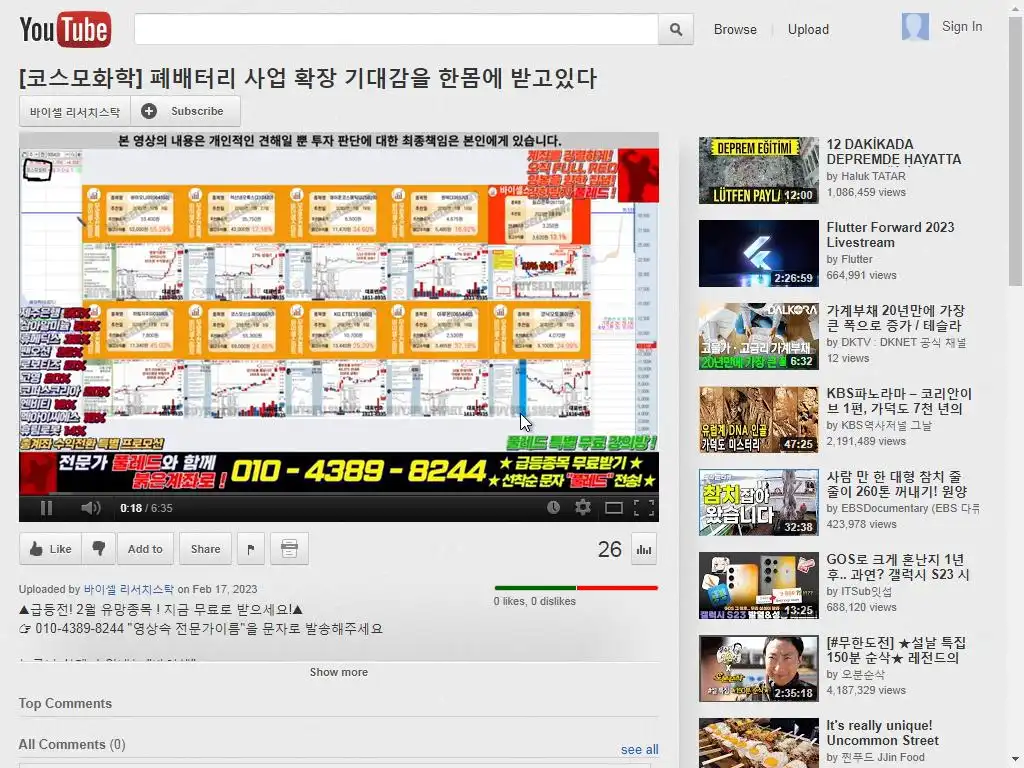1024x768 pixels.
Task: Subscribe to the channel
Action: (185, 112)
